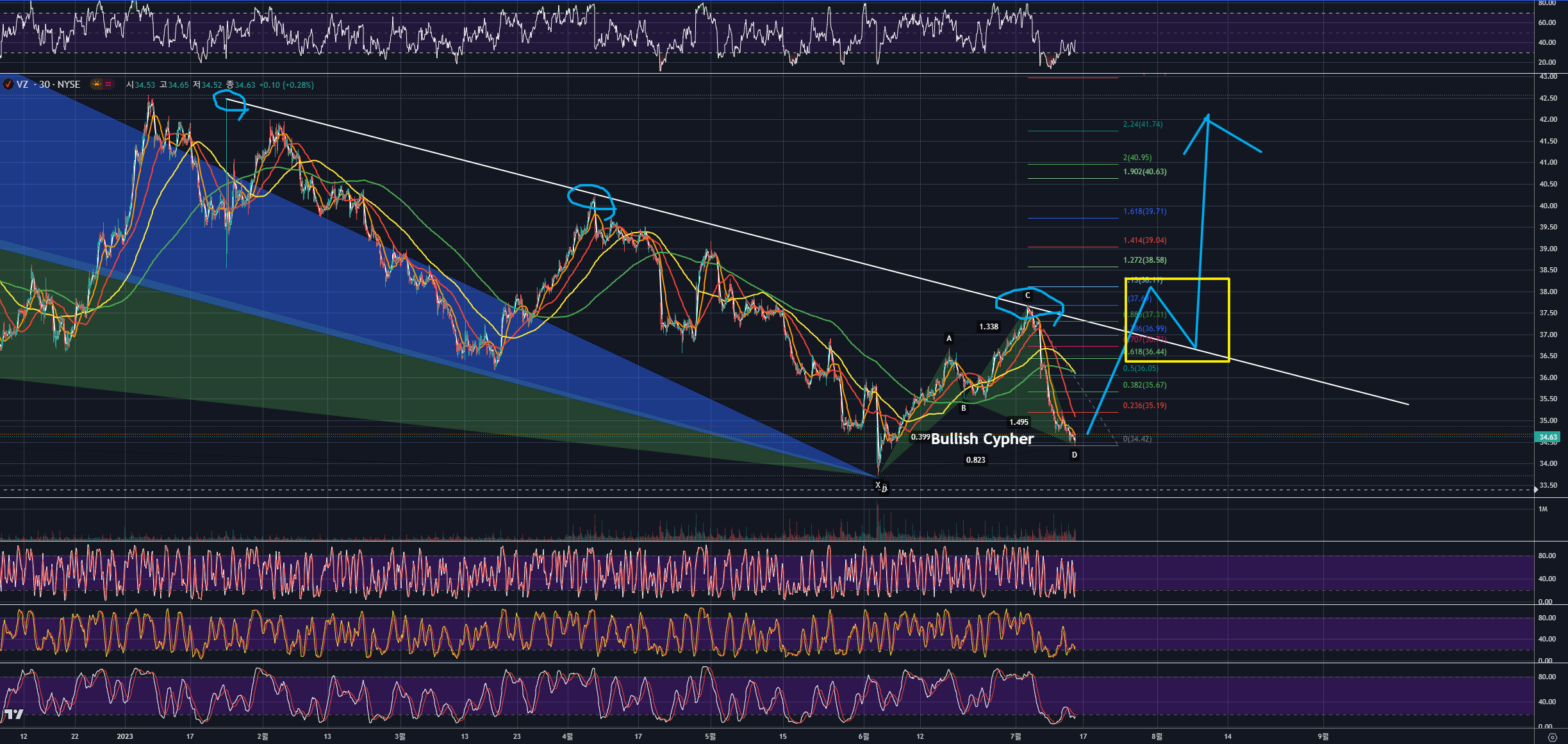
Task: Select the blue ellipse near the 40.00 peak
Action: pyautogui.click(x=570, y=195)
